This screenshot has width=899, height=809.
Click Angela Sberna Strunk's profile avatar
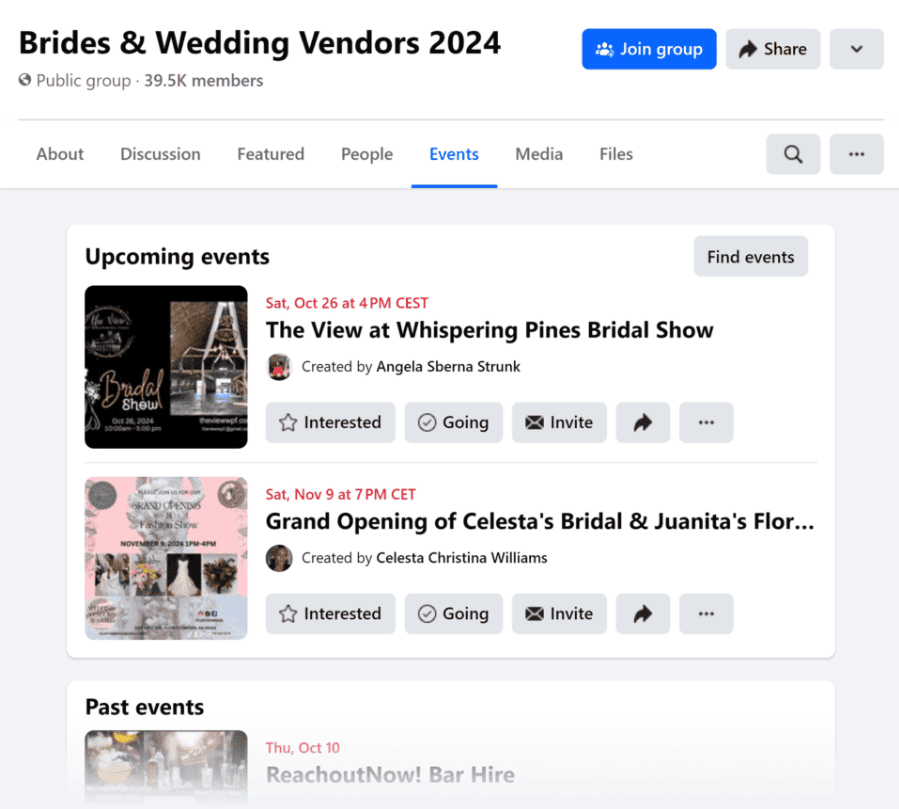click(279, 367)
